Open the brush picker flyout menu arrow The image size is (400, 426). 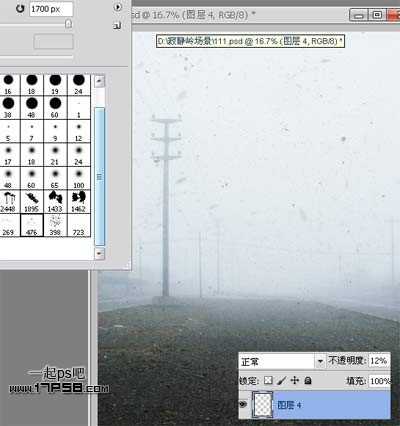117,7
